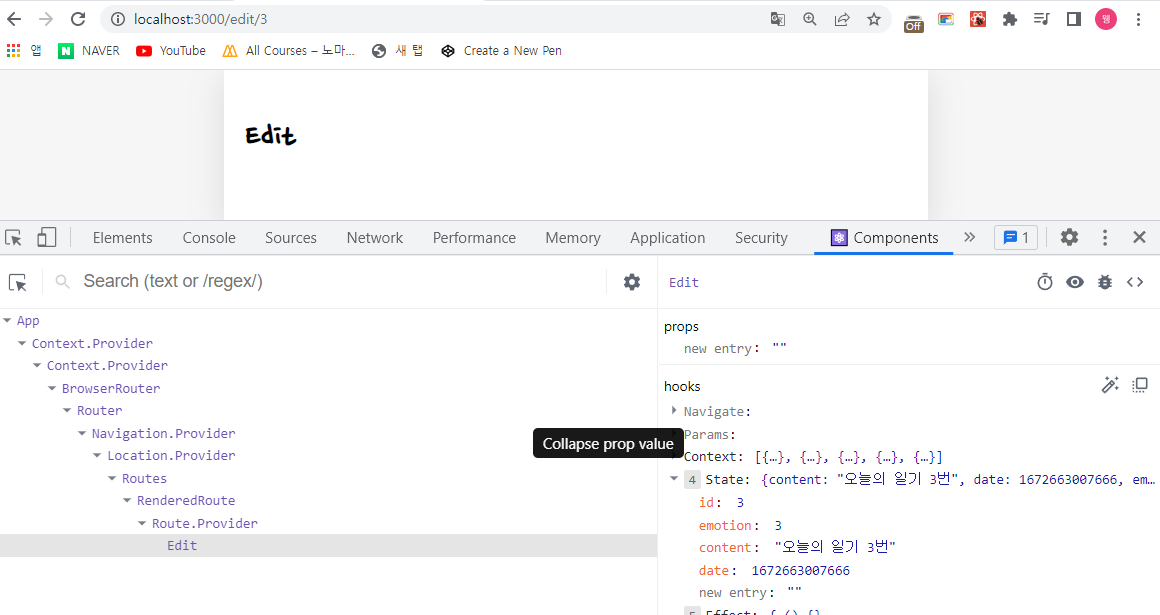1160x615 pixels.
Task: Switch to the Memory tab
Action: click(573, 238)
